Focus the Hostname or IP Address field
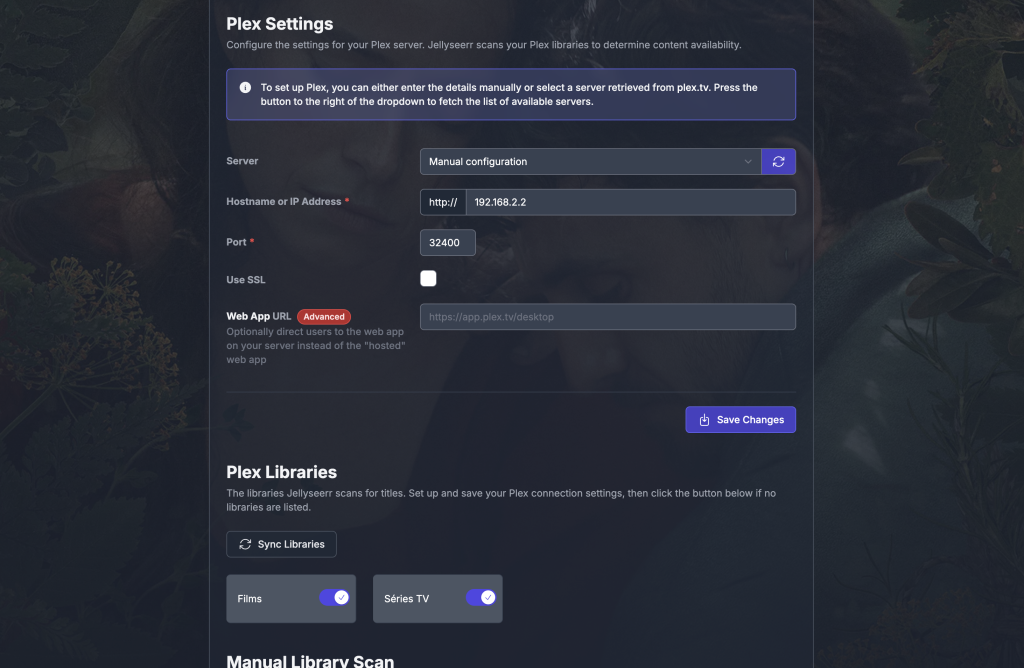This screenshot has width=1024, height=668. 630,202
